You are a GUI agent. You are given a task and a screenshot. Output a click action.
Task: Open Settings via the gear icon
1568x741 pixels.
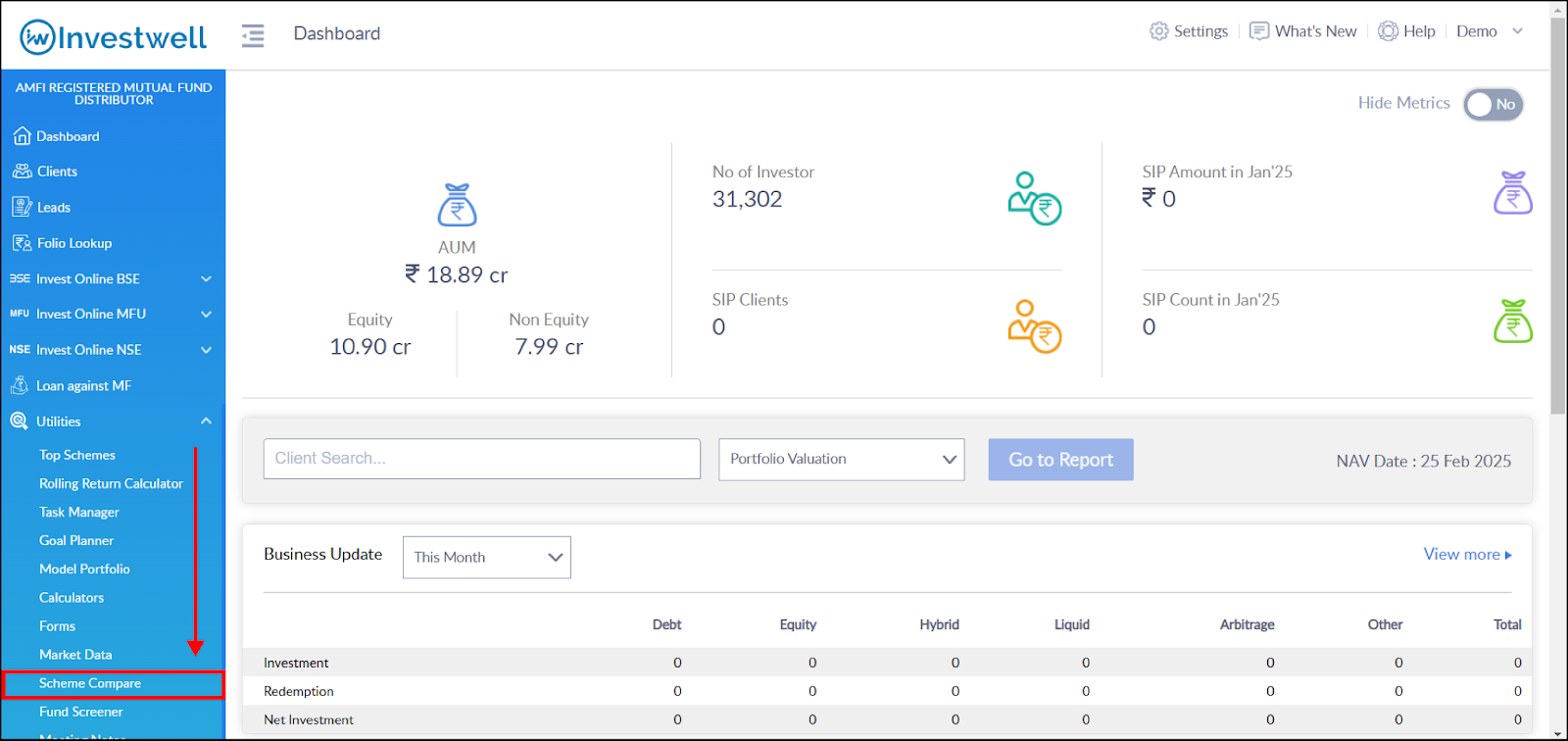1159,31
